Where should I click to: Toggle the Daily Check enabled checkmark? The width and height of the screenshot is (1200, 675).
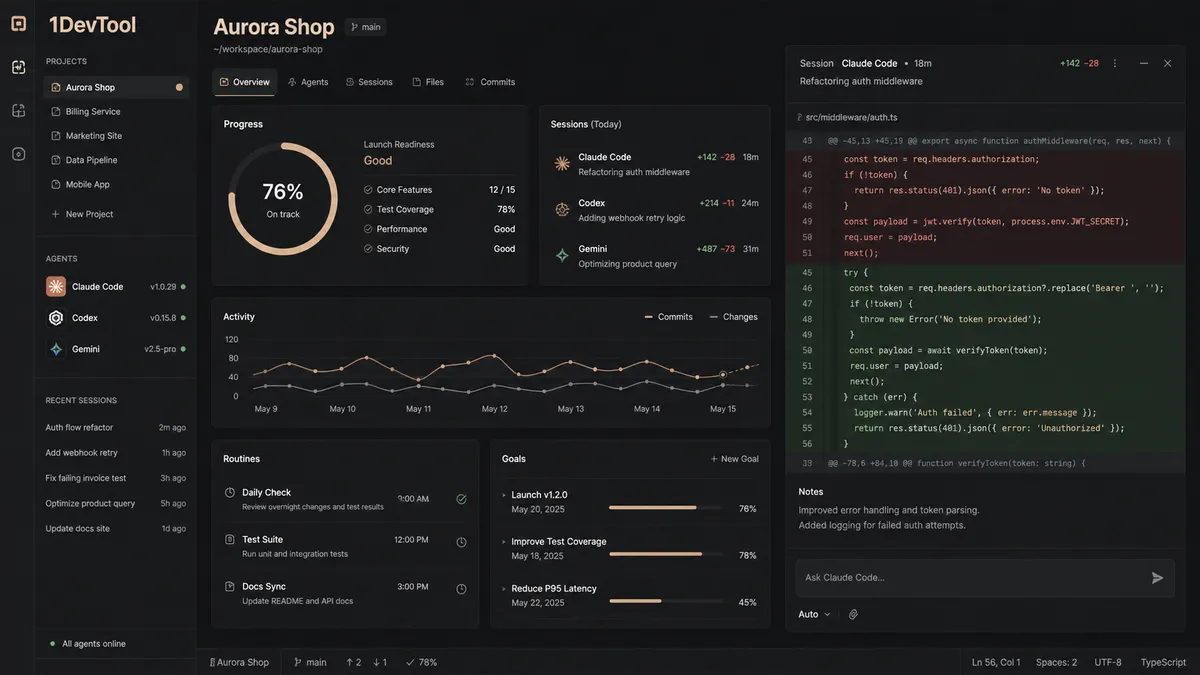tap(461, 498)
